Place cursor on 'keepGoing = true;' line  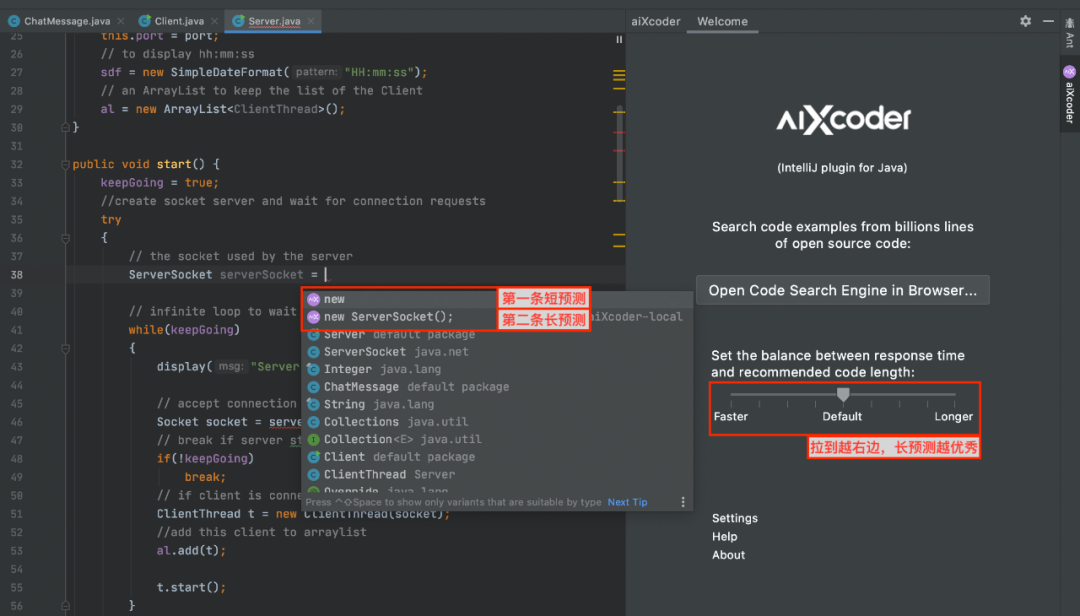pyautogui.click(x=160, y=183)
